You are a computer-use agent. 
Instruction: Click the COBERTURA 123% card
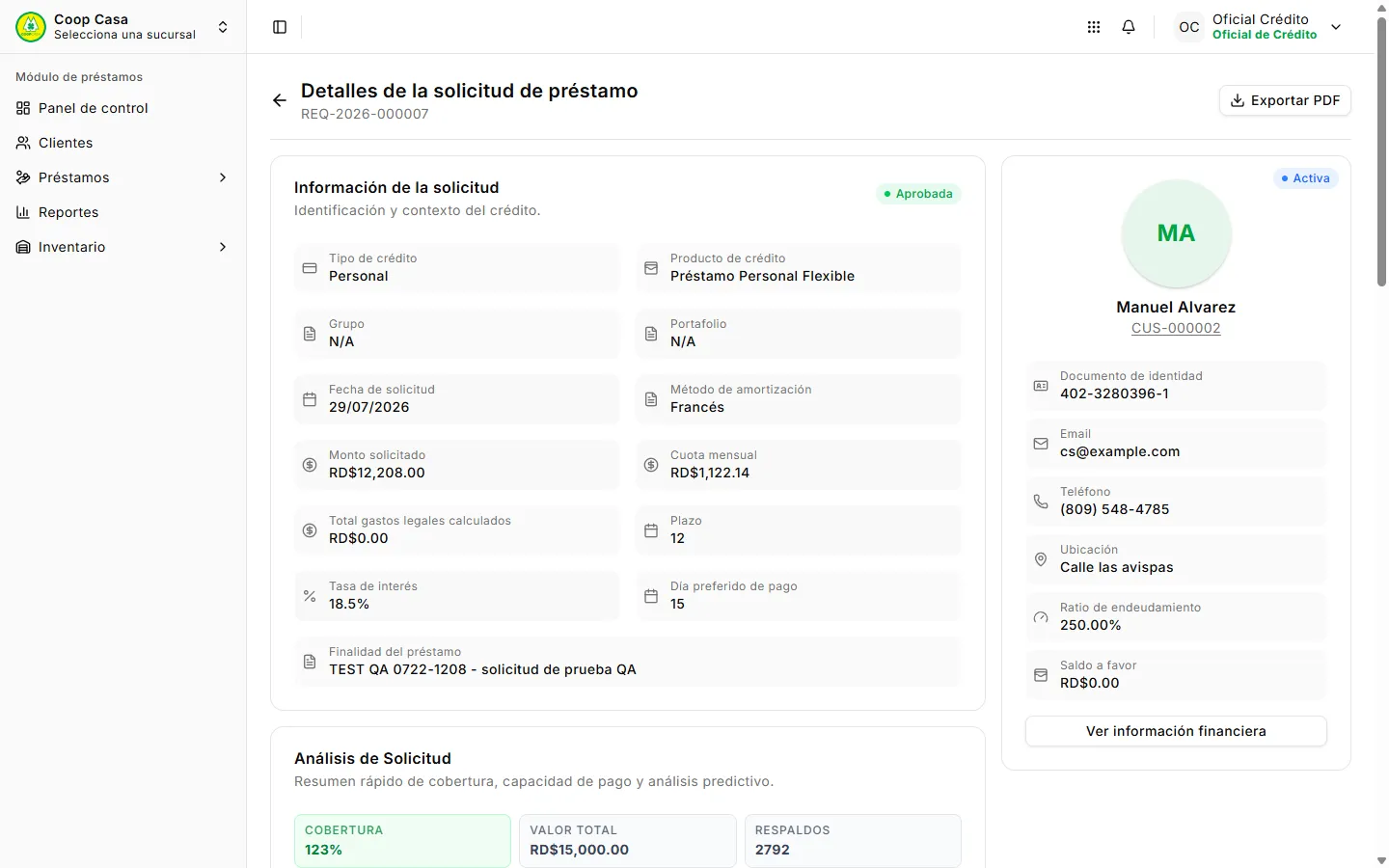coord(402,841)
